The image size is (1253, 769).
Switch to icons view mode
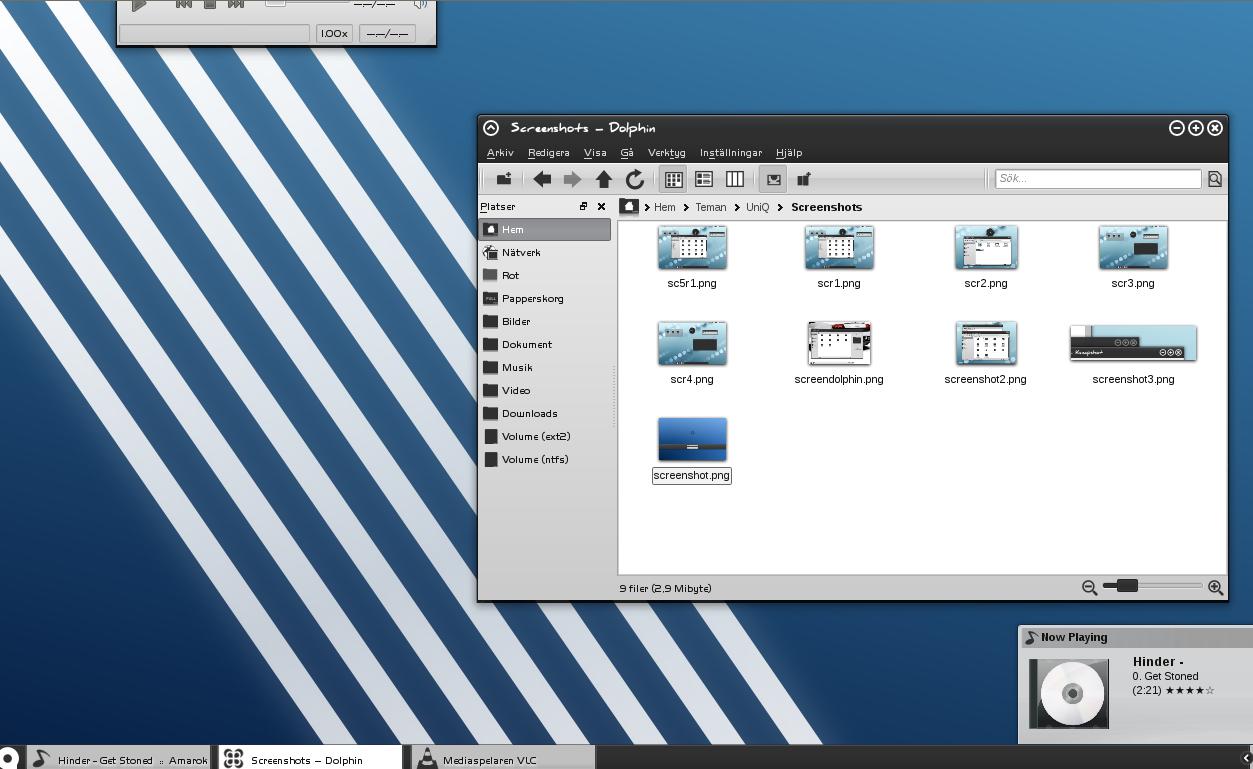tap(673, 179)
